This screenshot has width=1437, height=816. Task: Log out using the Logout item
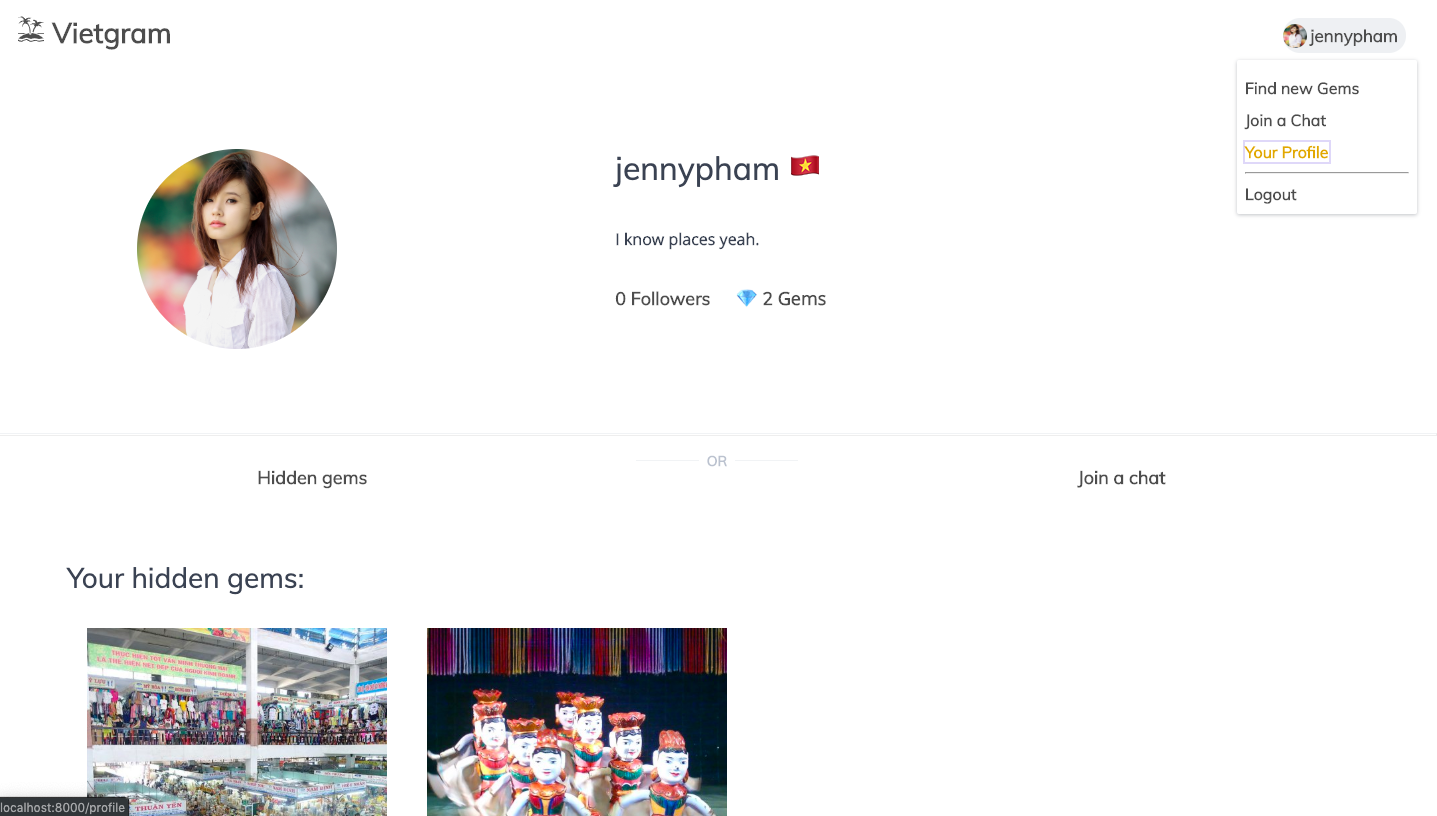click(1270, 194)
